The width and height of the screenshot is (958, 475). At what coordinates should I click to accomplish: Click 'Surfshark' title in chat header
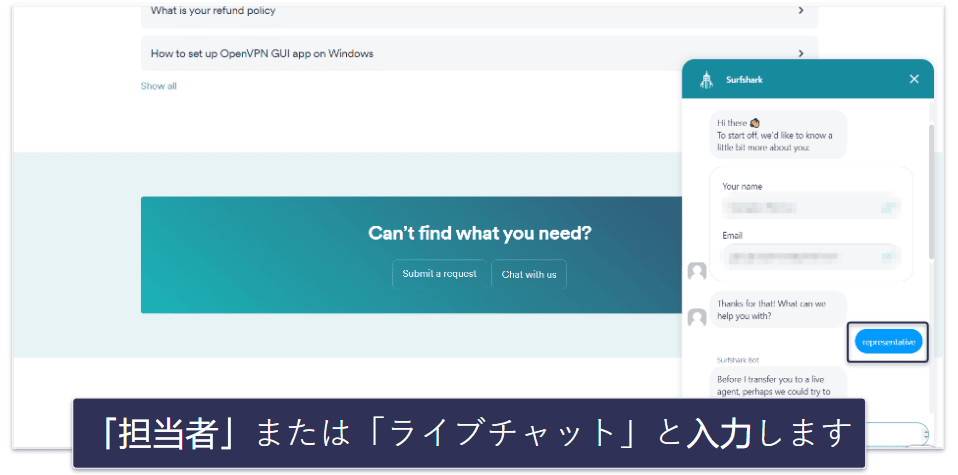click(744, 79)
